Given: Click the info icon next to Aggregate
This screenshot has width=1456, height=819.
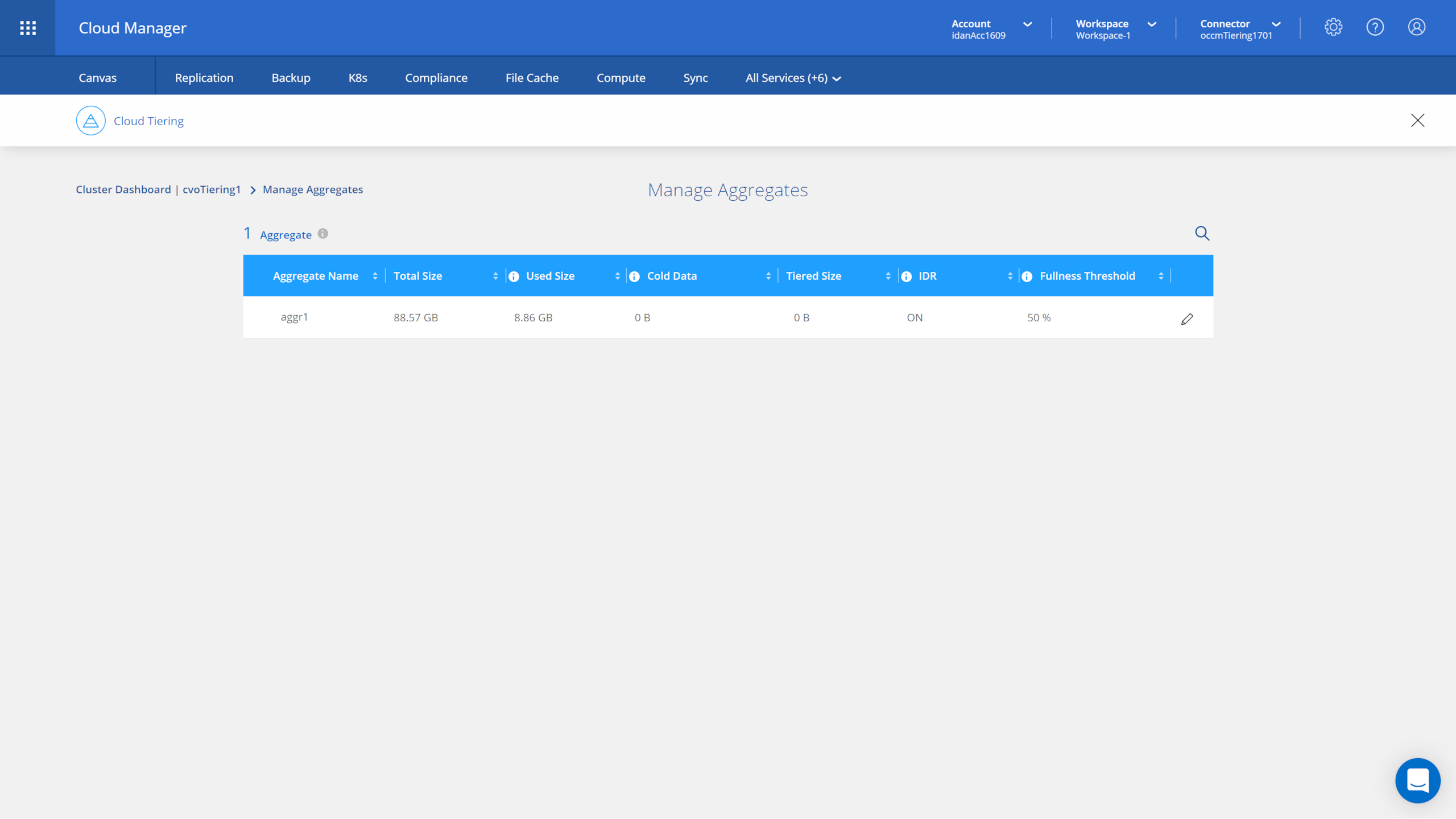Looking at the screenshot, I should (323, 234).
